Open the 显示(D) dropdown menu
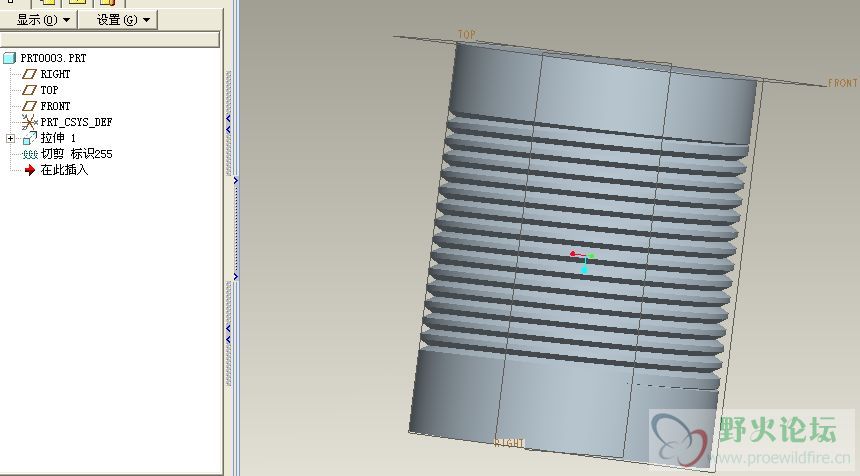Screen dimensions: 860x476 coord(43,20)
